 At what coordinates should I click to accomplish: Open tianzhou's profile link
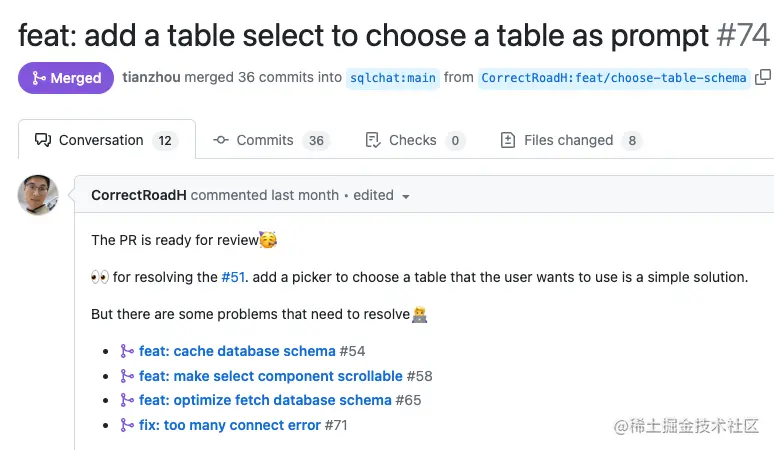(151, 77)
